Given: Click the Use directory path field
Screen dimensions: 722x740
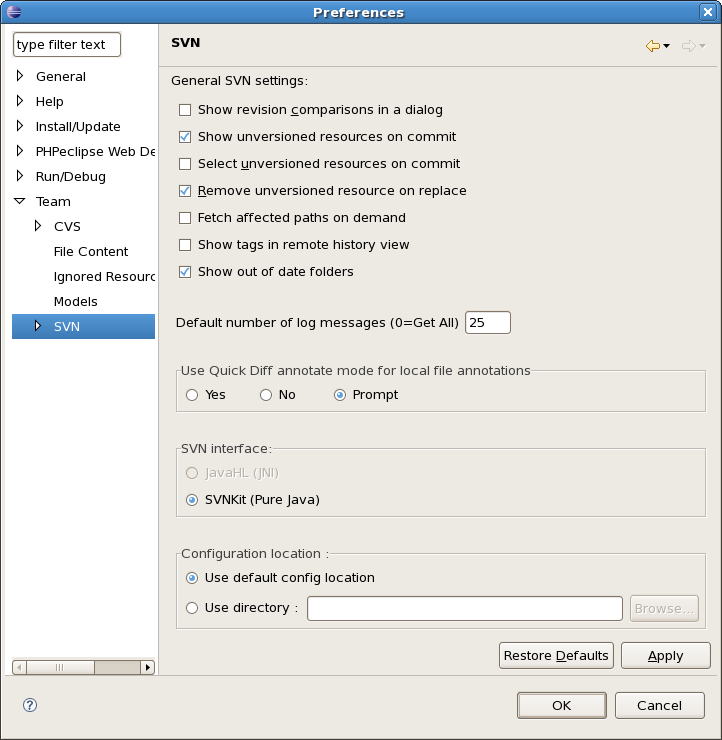Looking at the screenshot, I should coord(465,608).
